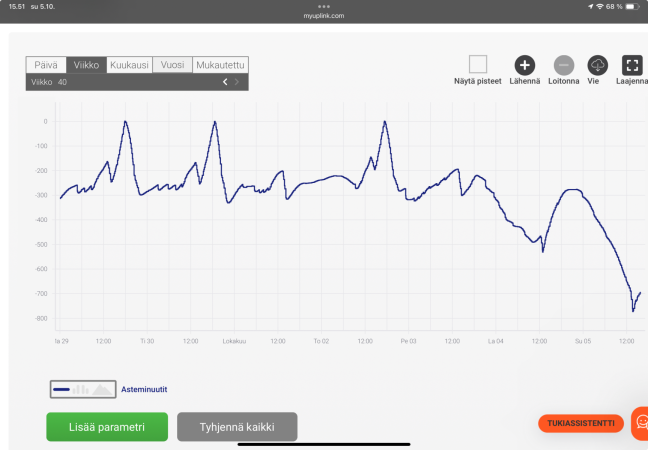Image resolution: width=648 pixels, height=450 pixels.
Task: Export data using the Vie cloud icon
Action: (x=598, y=65)
